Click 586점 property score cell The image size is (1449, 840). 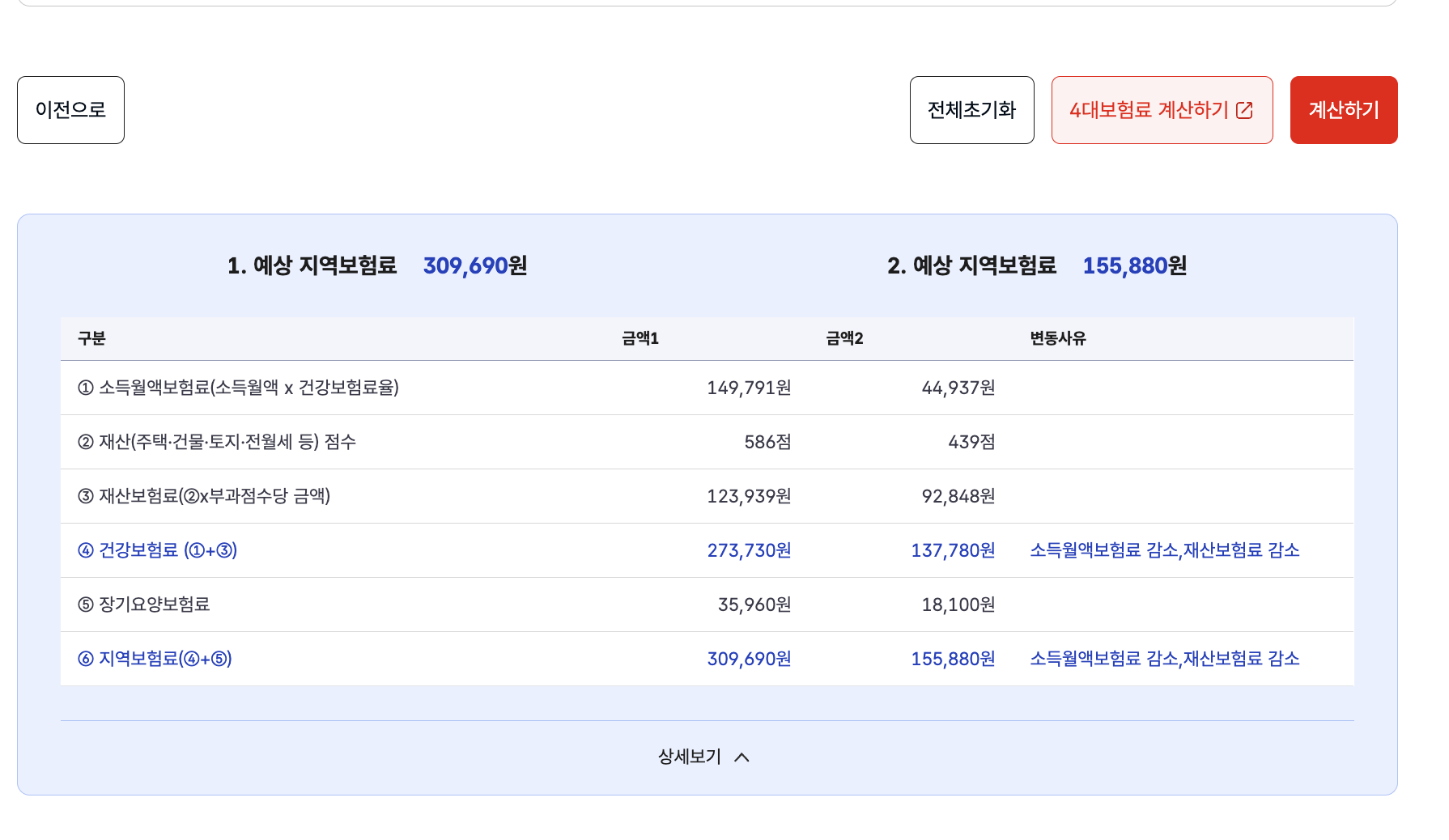(x=767, y=442)
